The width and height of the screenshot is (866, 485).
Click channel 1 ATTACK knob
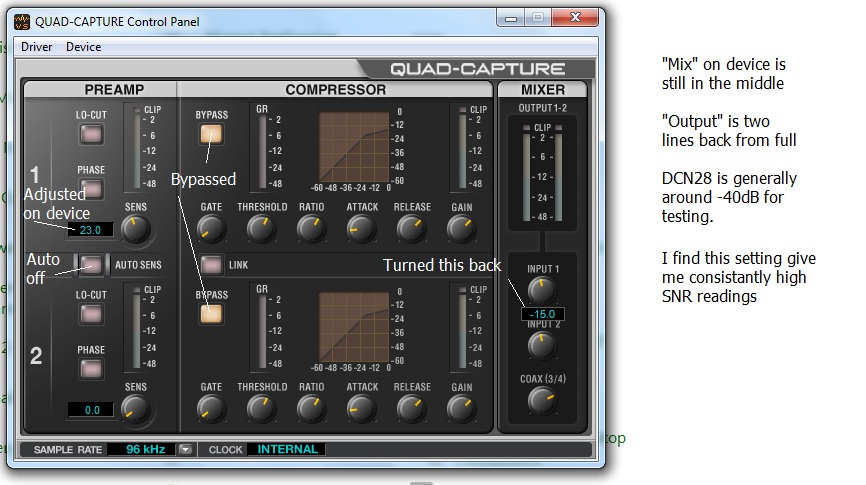tap(361, 229)
